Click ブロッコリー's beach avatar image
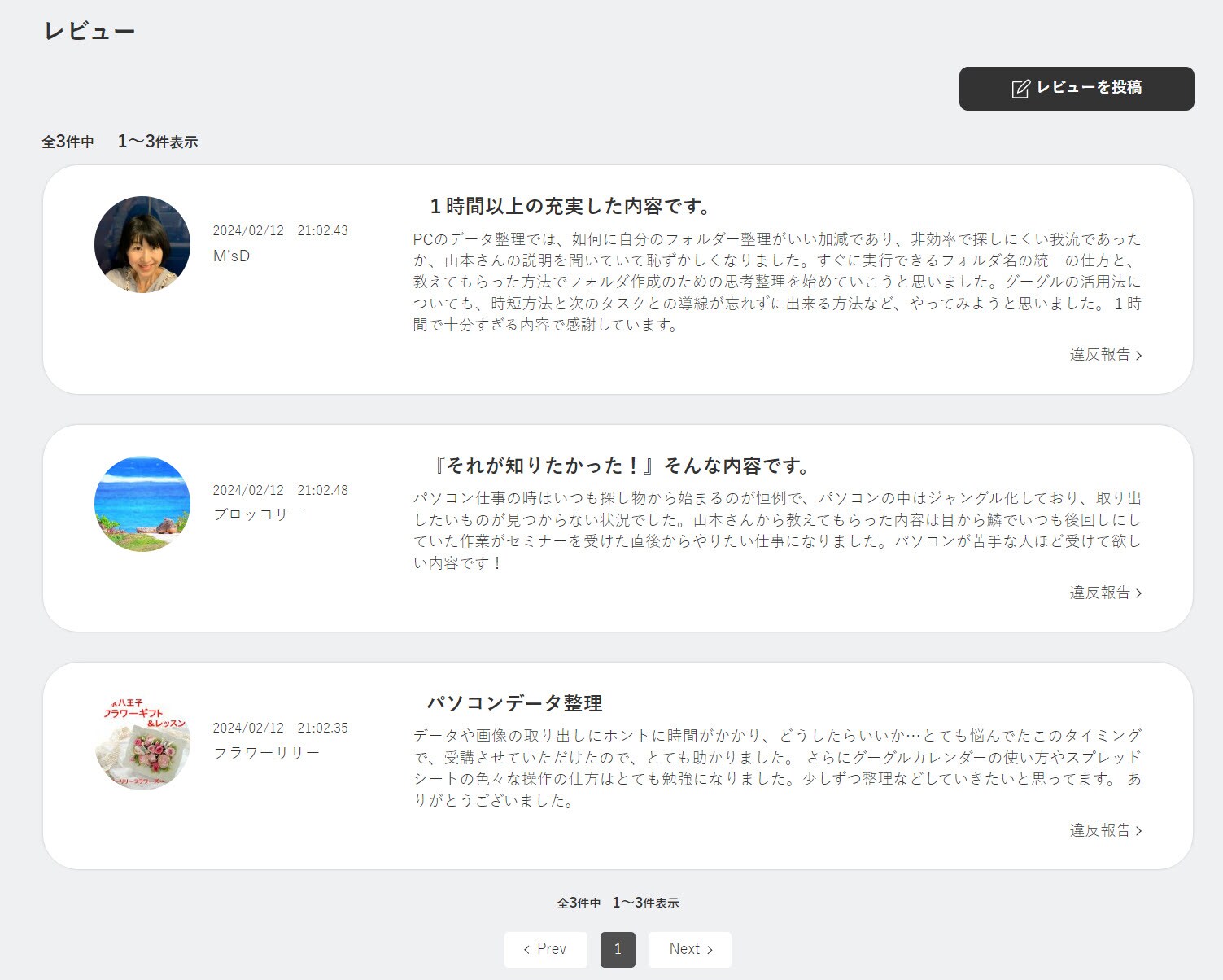This screenshot has height=980, width=1223. coord(142,504)
